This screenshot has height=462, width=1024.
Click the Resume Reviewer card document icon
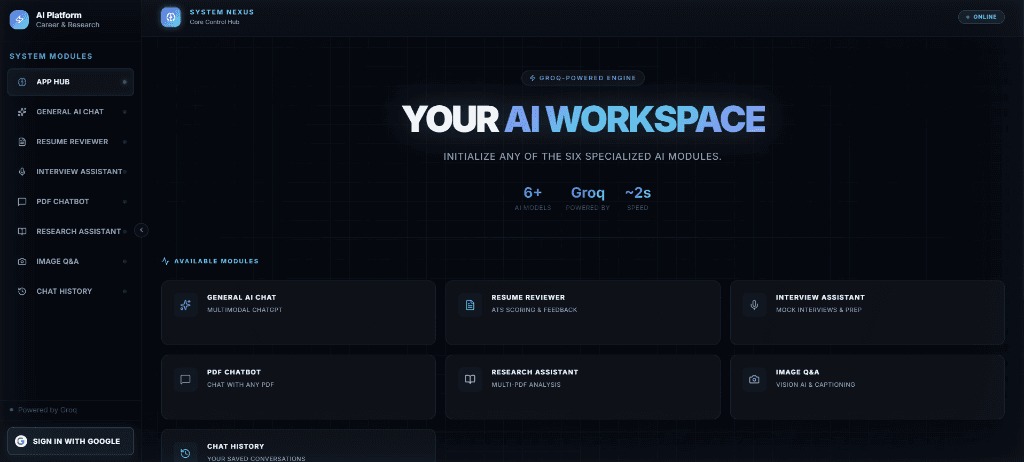pos(470,305)
